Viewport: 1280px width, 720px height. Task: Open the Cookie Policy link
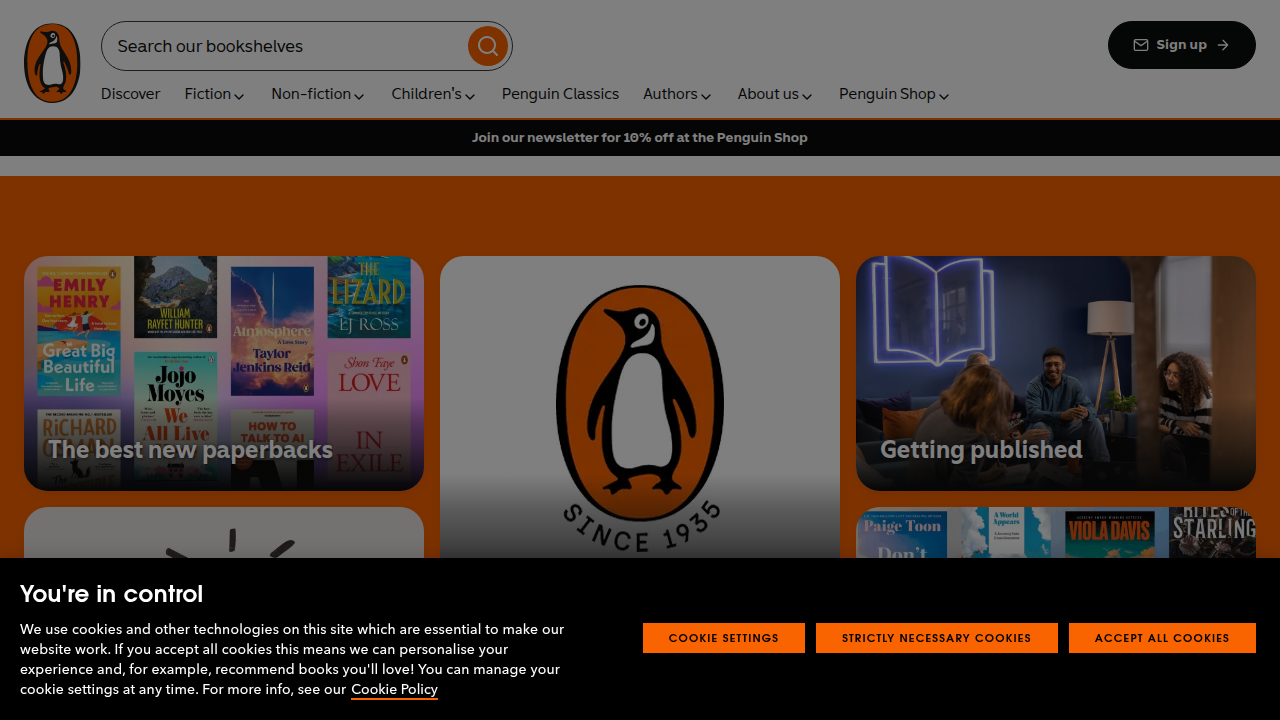[394, 689]
